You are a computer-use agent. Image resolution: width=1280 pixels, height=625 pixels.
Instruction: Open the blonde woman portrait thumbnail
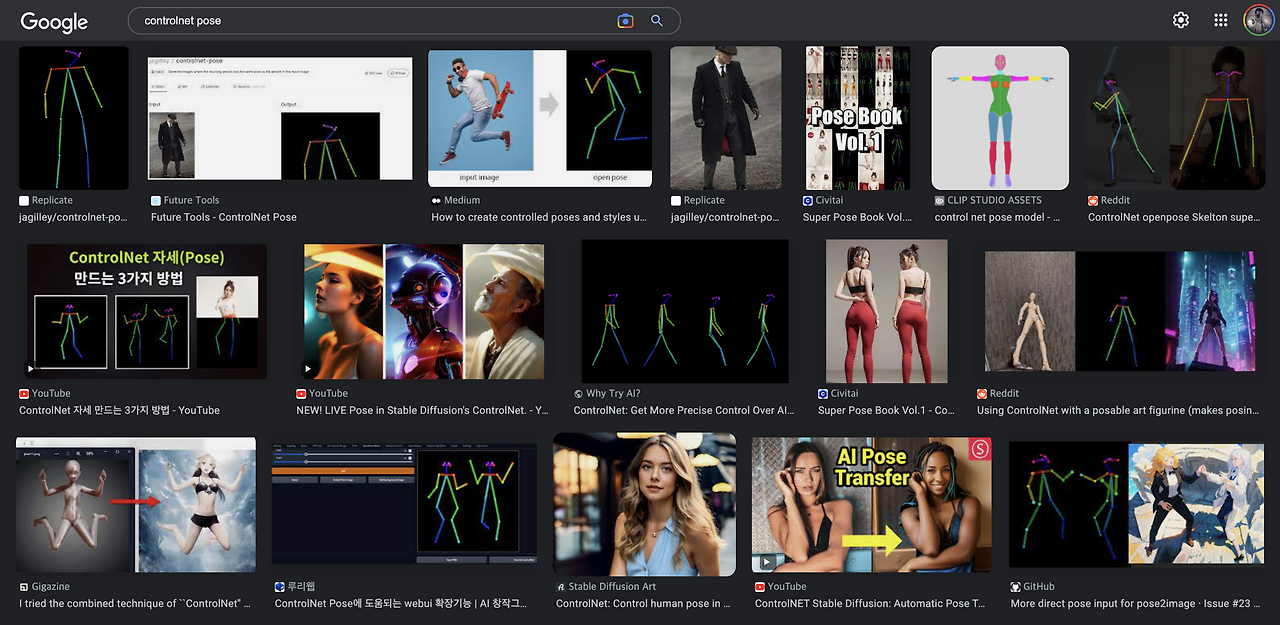[644, 504]
